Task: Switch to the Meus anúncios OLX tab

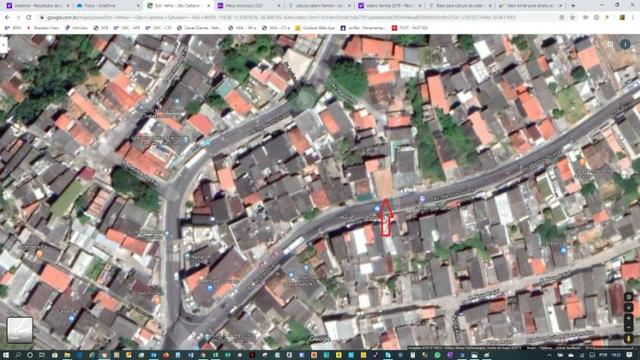Action: 249,6
